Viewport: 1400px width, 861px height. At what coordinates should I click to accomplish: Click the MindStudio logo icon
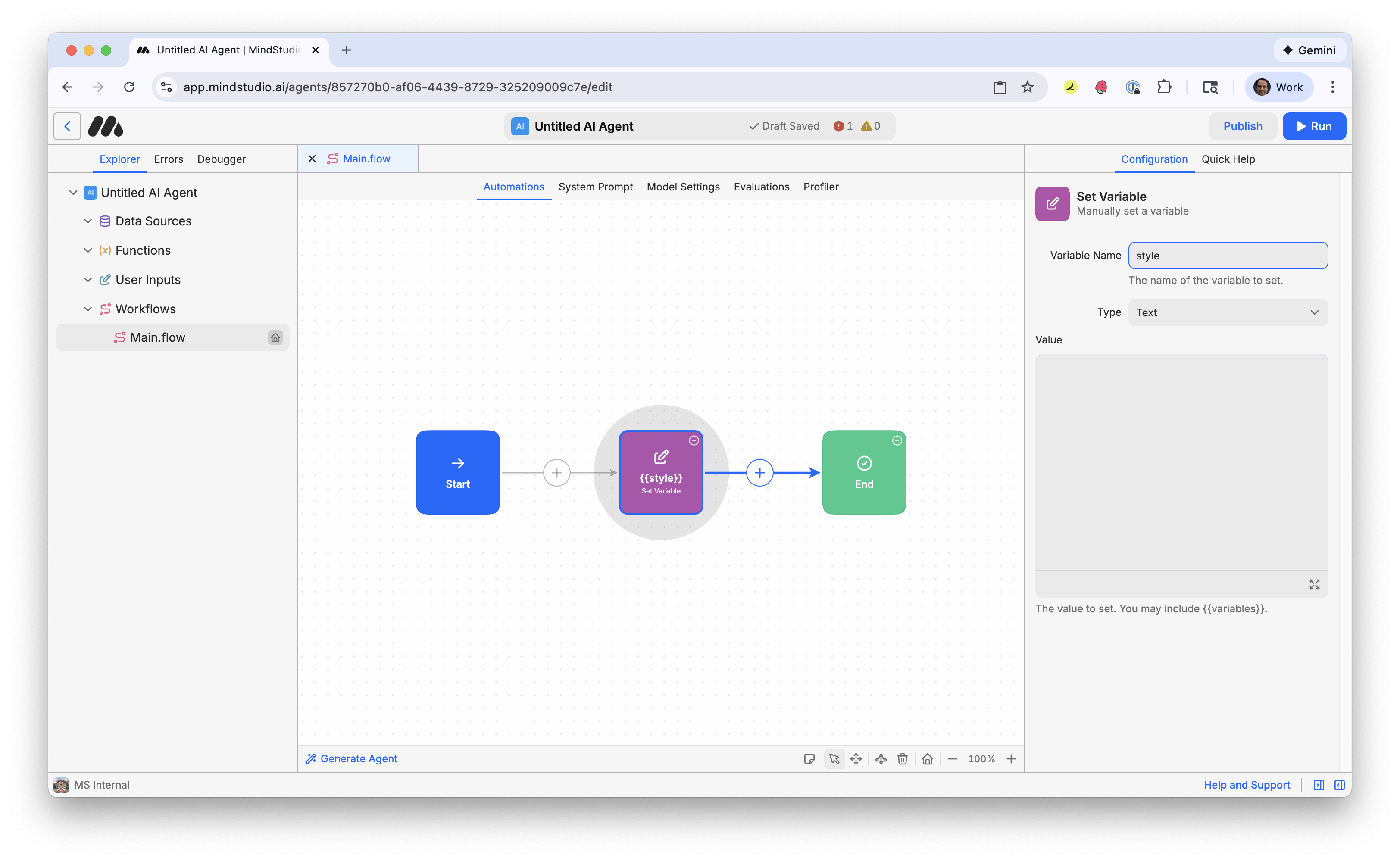pyautogui.click(x=105, y=126)
